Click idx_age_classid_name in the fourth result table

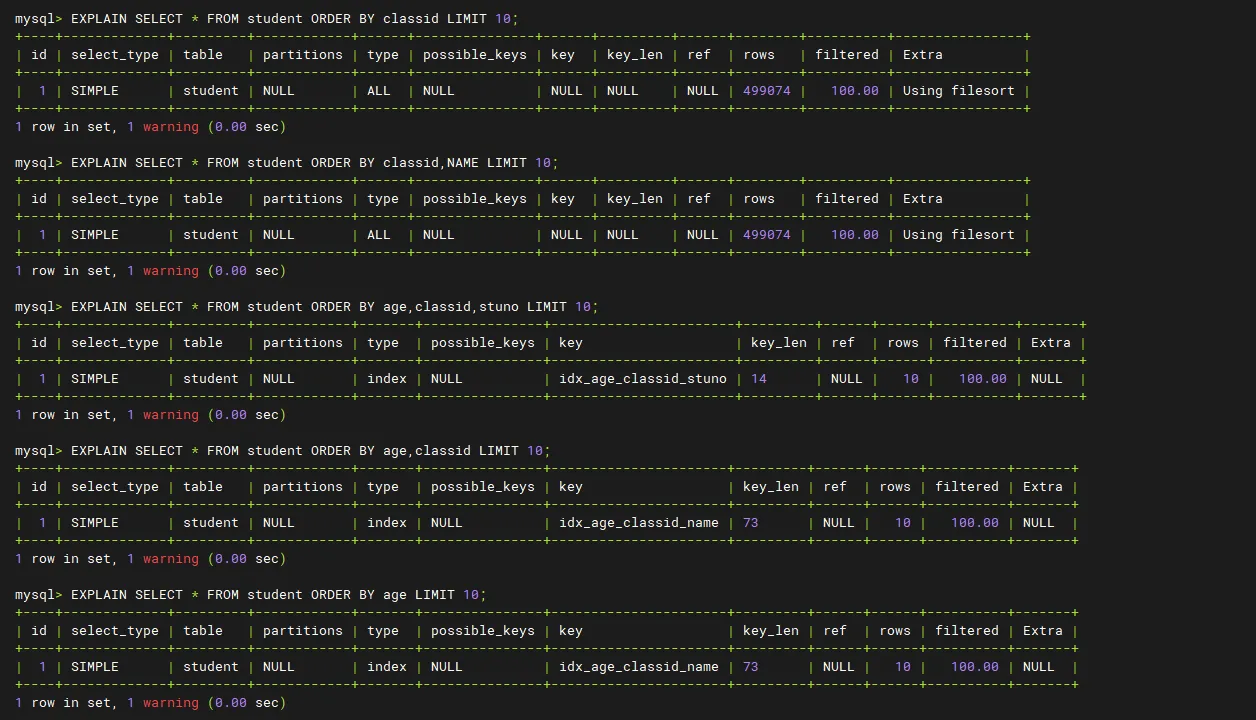pyautogui.click(x=638, y=523)
